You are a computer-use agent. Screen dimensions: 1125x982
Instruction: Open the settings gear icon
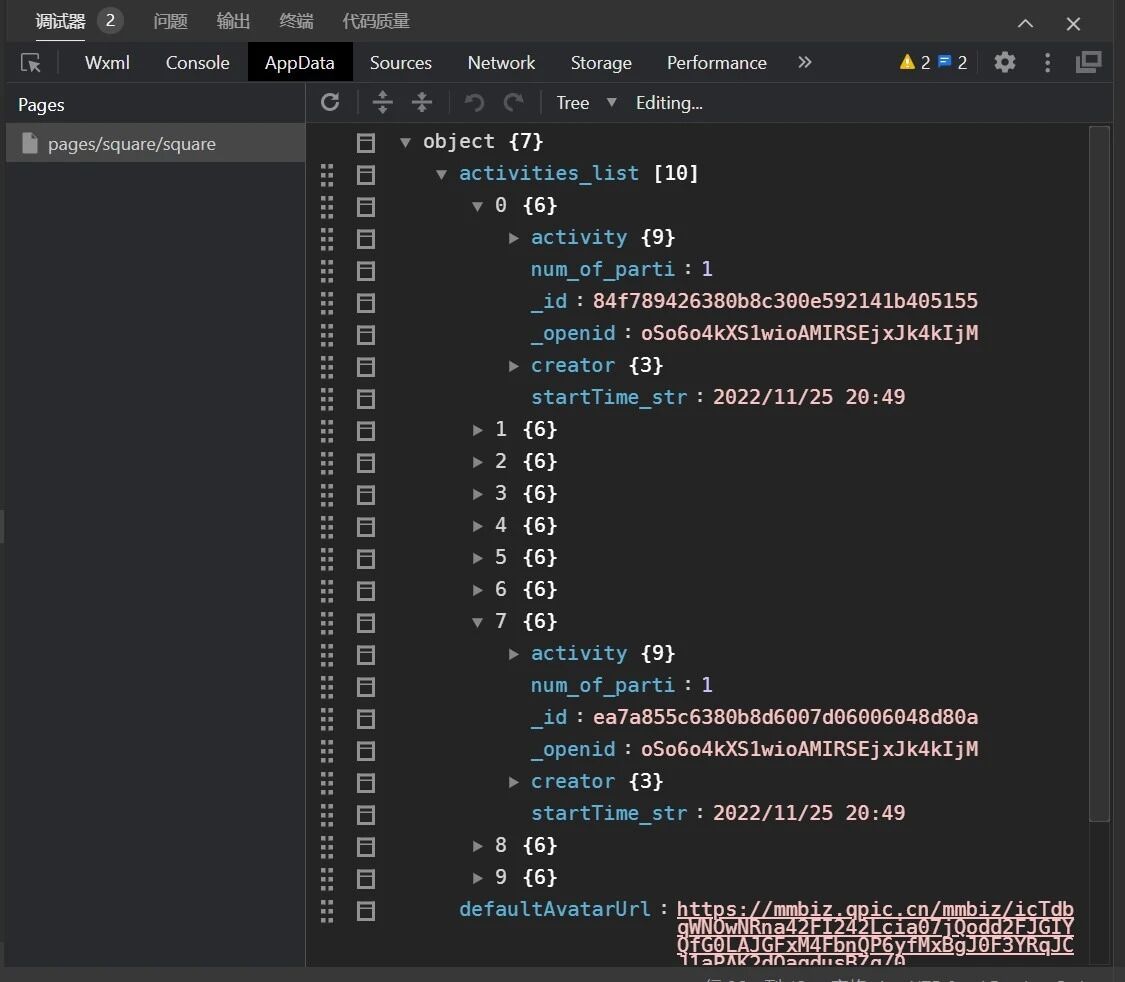[x=1005, y=62]
